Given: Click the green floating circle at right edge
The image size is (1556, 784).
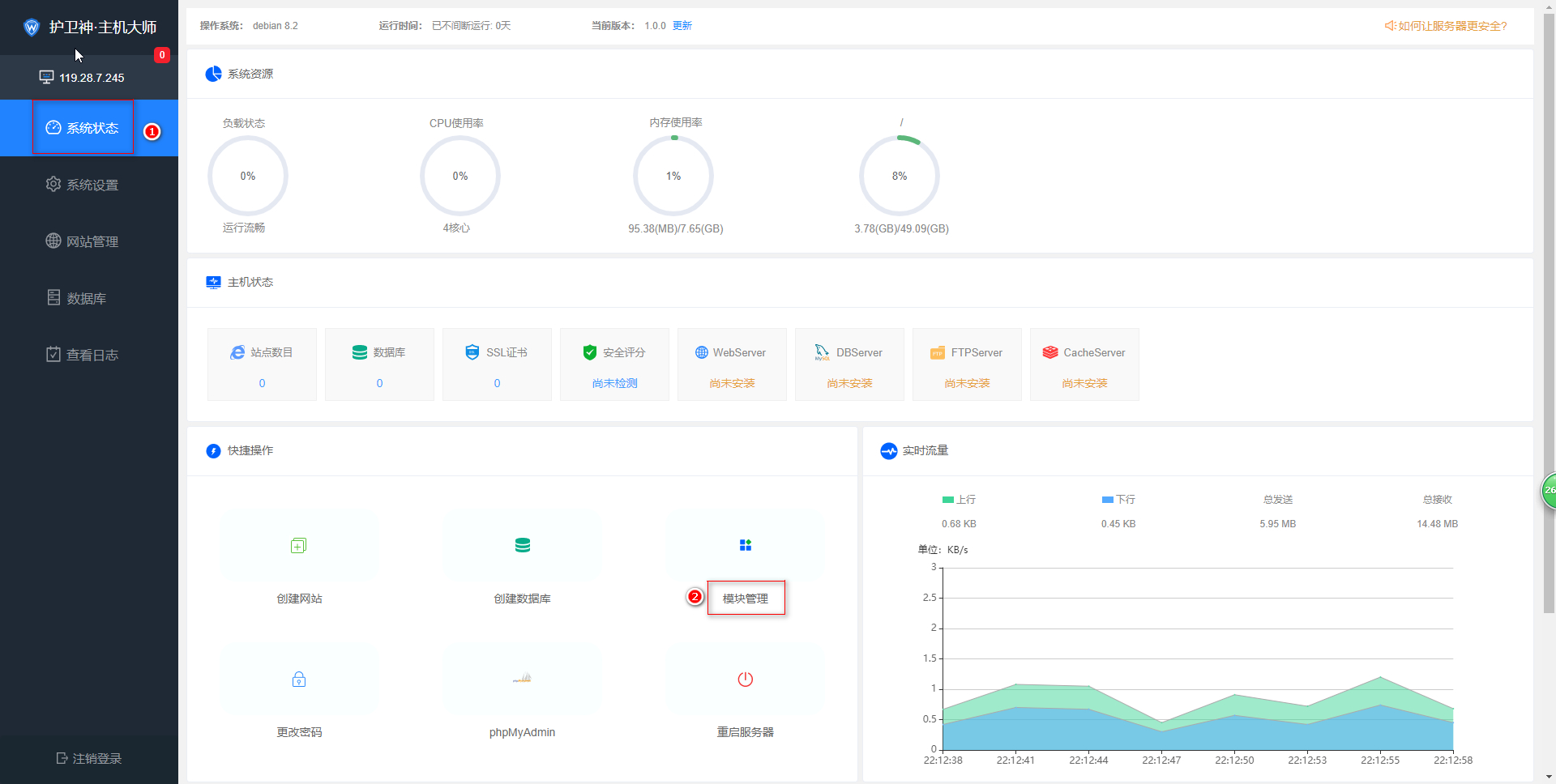Looking at the screenshot, I should click(x=1549, y=490).
